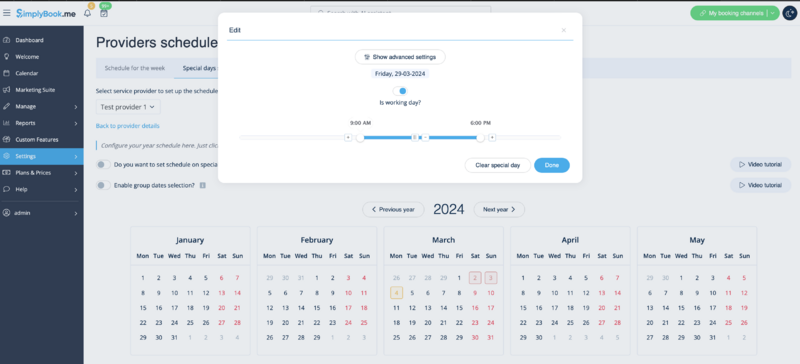Close the Edit dialog with the X

564,30
